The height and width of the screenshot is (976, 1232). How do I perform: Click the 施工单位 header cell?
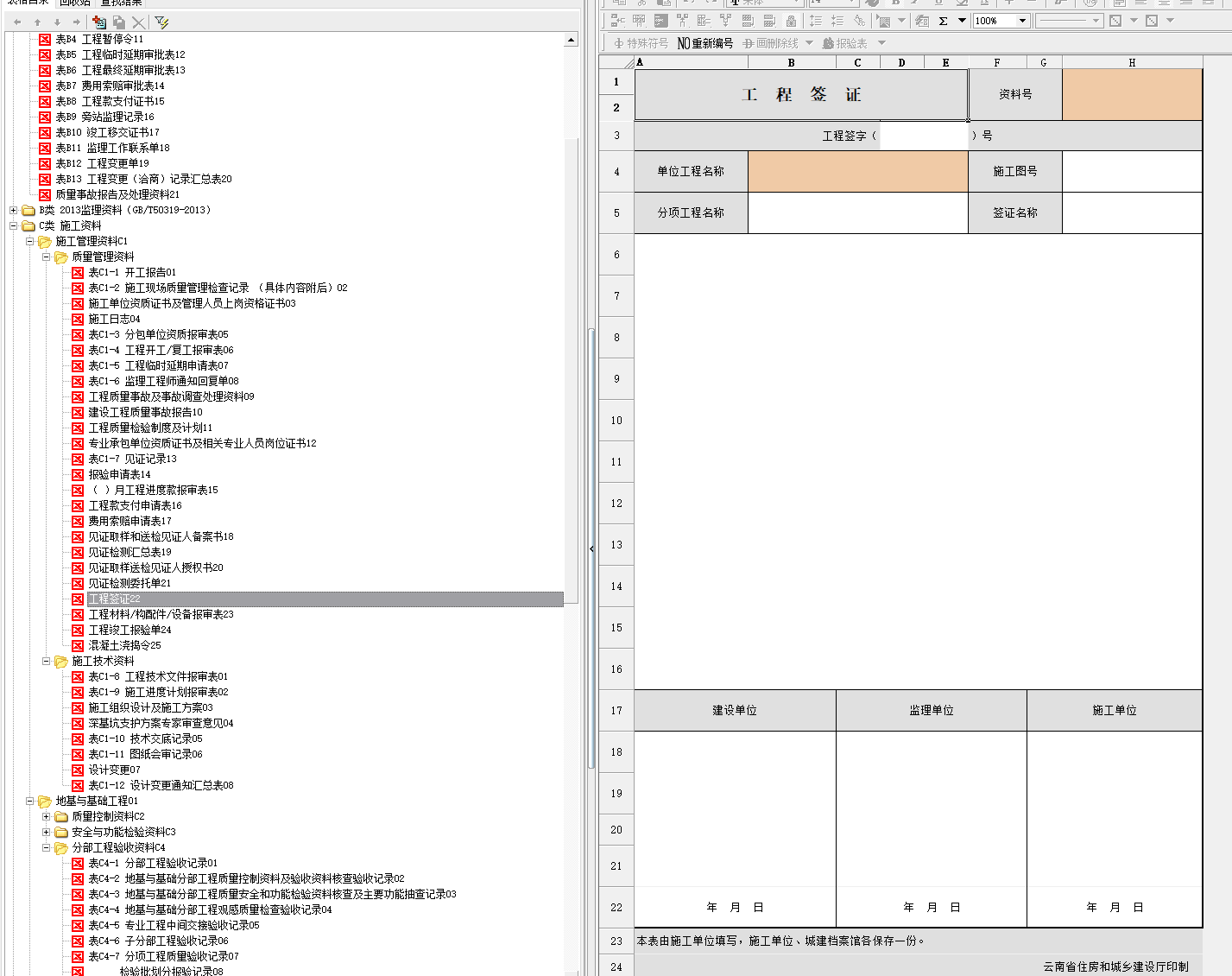(1115, 710)
